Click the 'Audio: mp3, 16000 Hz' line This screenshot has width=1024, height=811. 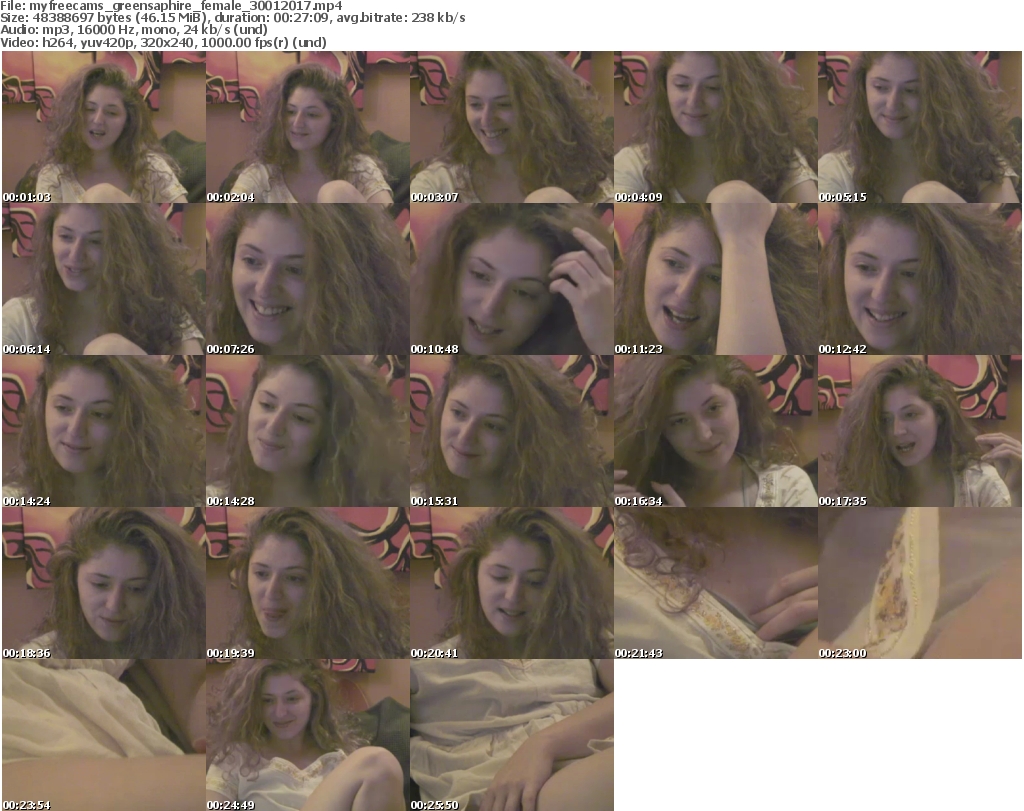134,30
